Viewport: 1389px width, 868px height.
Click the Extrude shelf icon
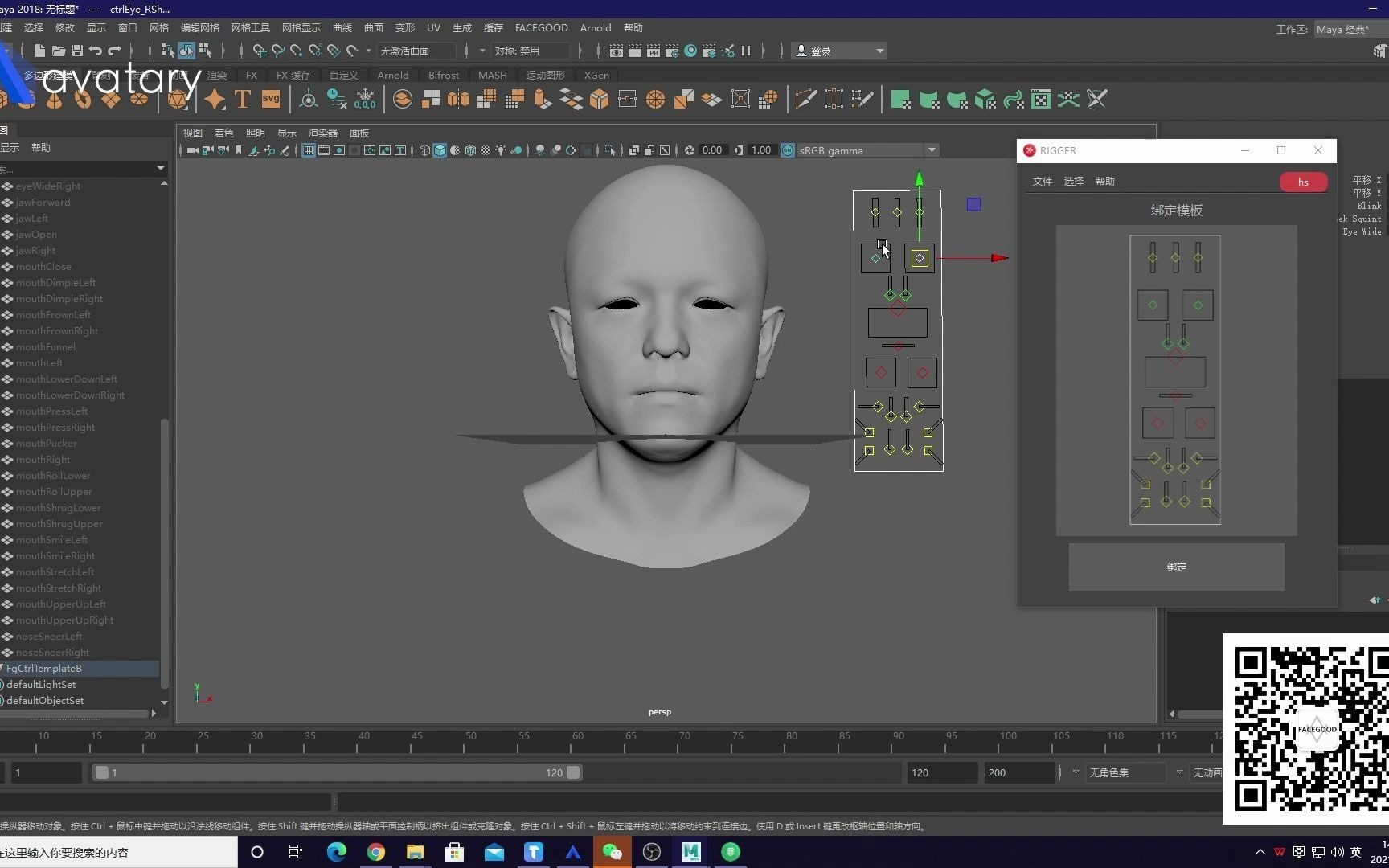[x=543, y=100]
